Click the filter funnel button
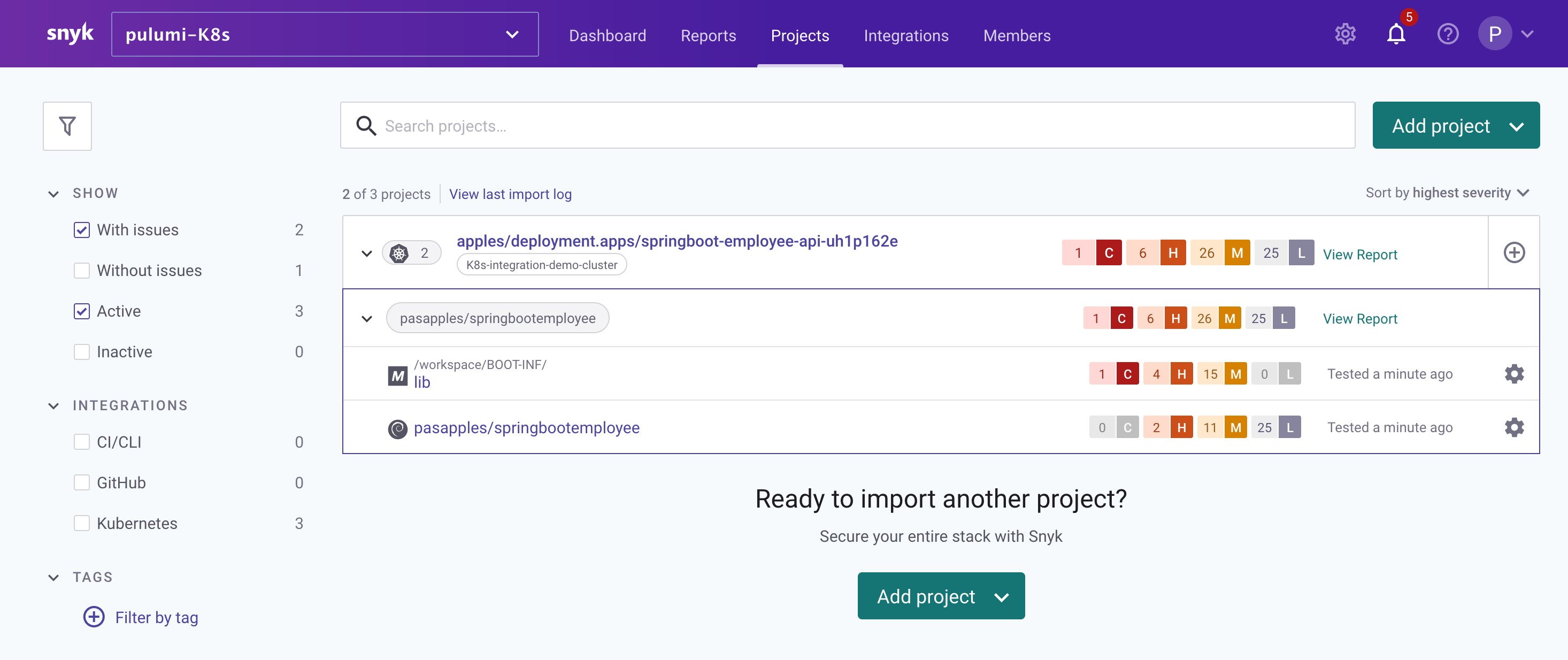This screenshot has height=660, width=1568. click(x=67, y=126)
